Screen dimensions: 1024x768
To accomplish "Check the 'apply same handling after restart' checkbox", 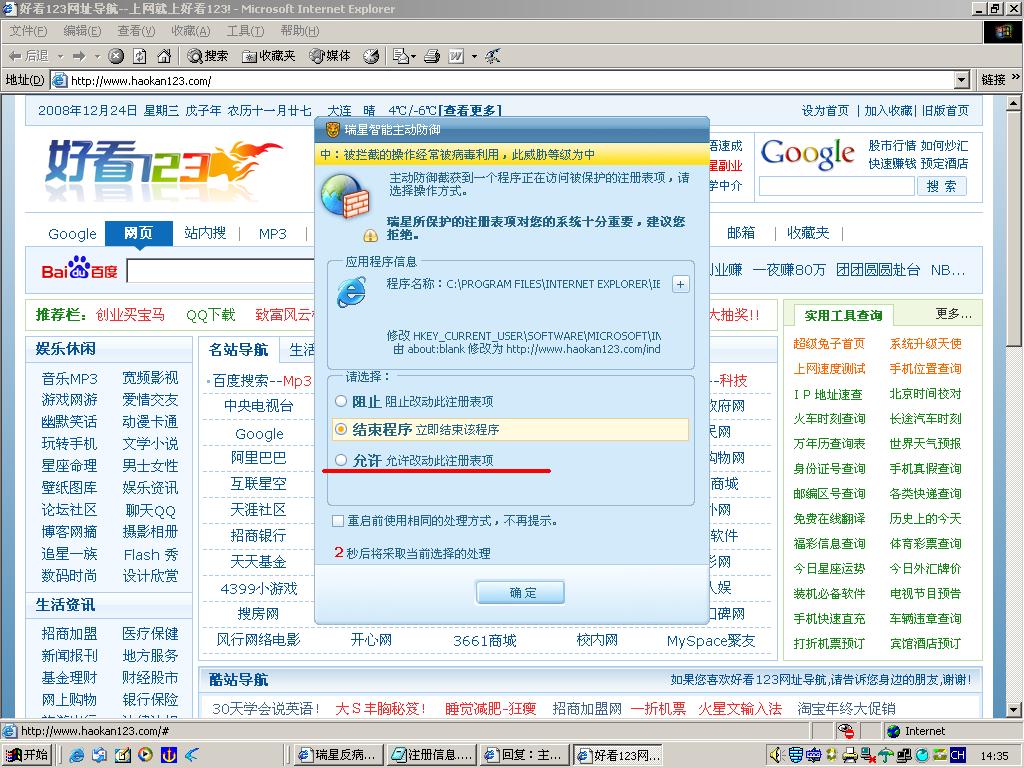I will click(x=338, y=521).
